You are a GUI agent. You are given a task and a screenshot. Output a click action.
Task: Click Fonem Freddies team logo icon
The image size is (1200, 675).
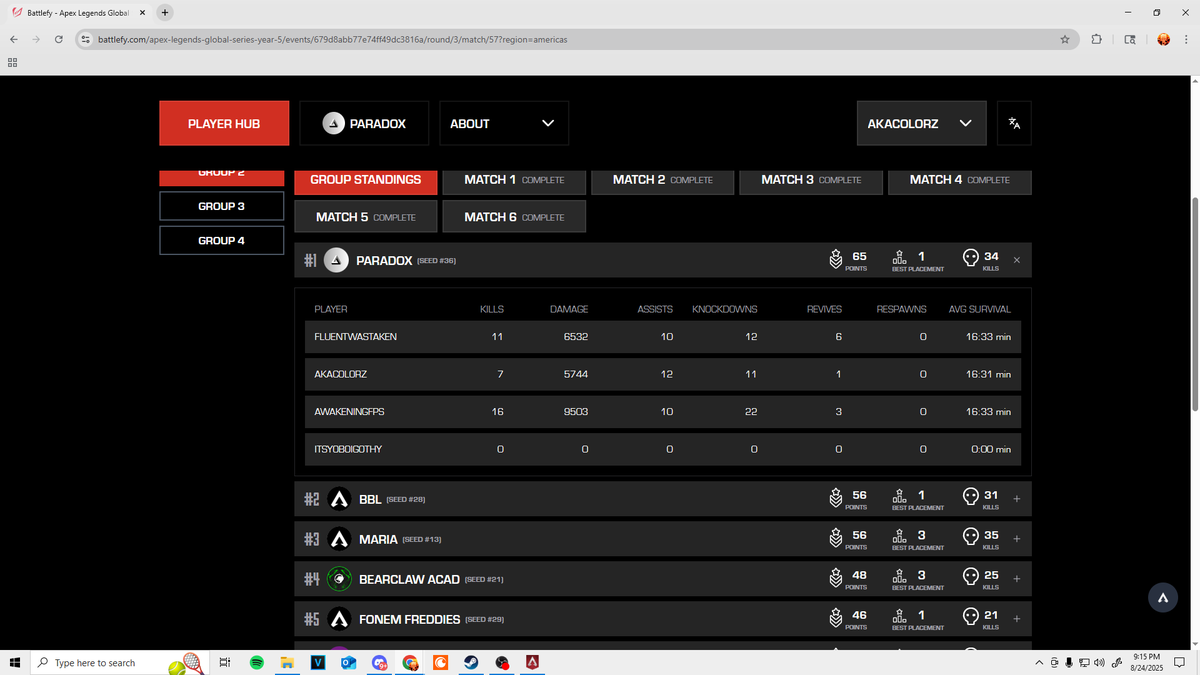339,619
